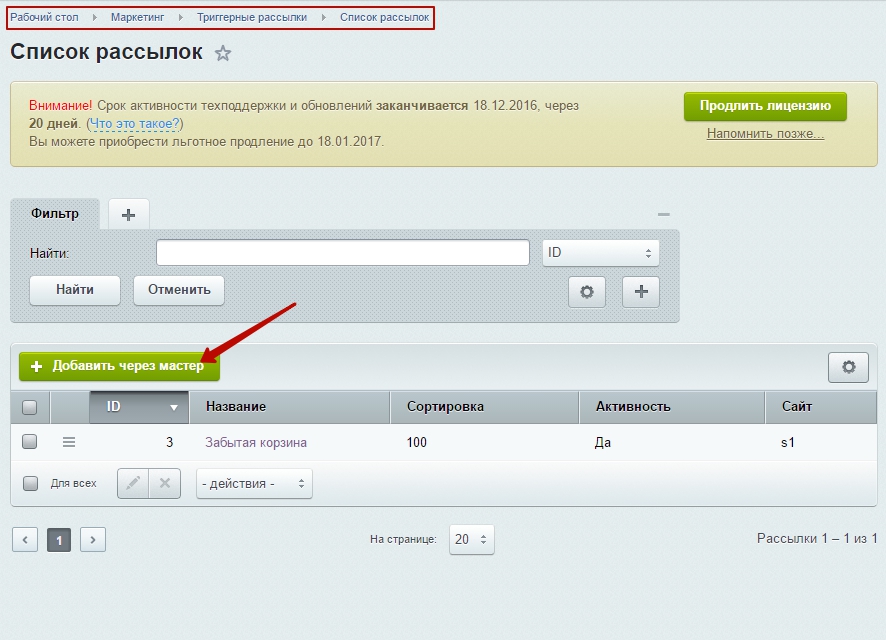Open the ID search field dropdown
The height and width of the screenshot is (640, 886).
click(601, 252)
